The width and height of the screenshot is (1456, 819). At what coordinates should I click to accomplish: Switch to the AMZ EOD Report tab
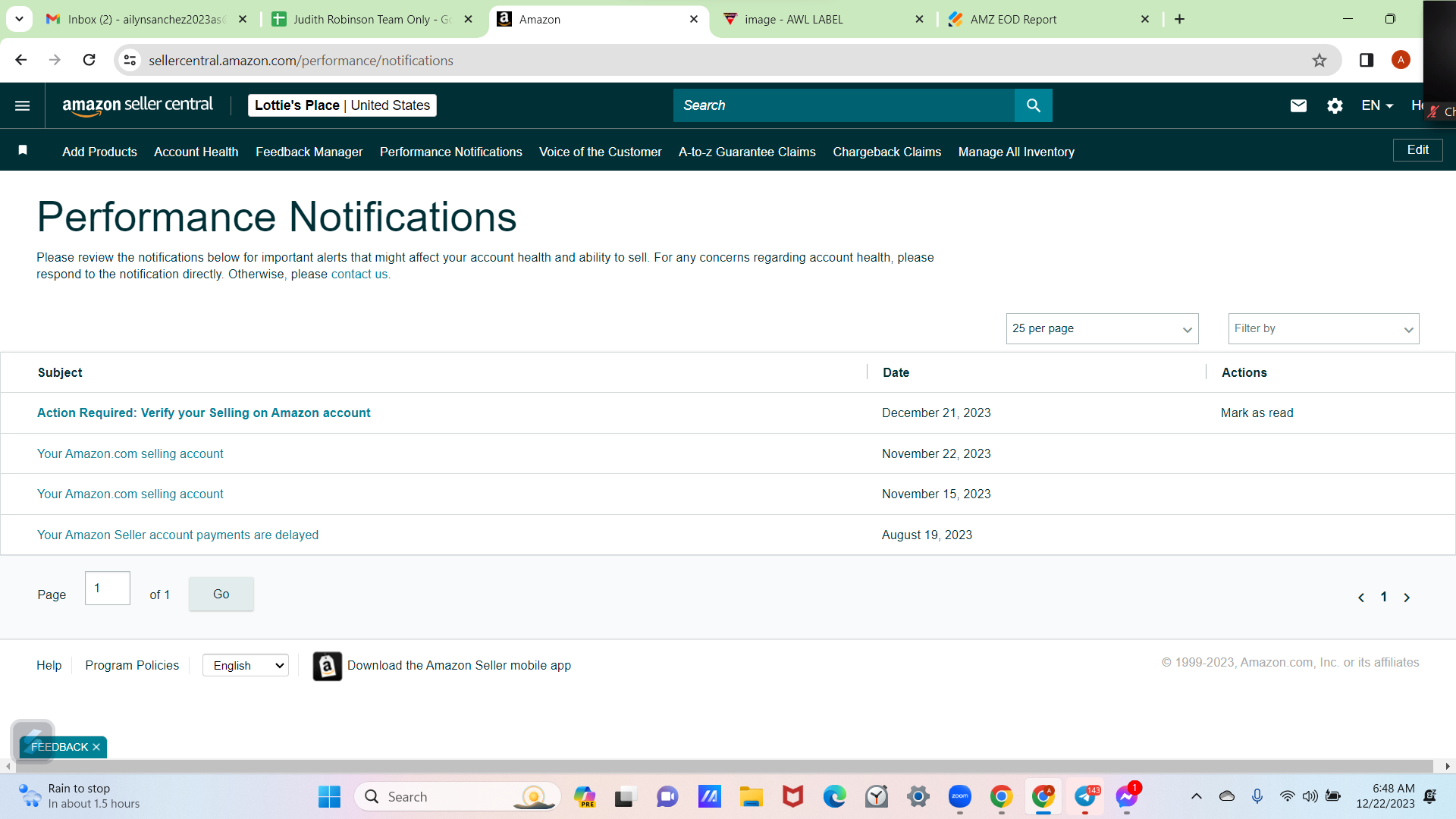click(1049, 19)
